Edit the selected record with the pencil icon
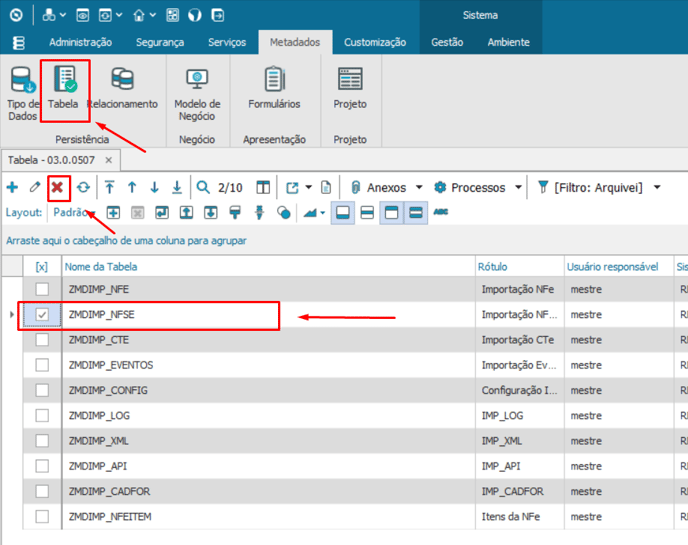Viewport: 688px width, 545px height. click(x=35, y=188)
